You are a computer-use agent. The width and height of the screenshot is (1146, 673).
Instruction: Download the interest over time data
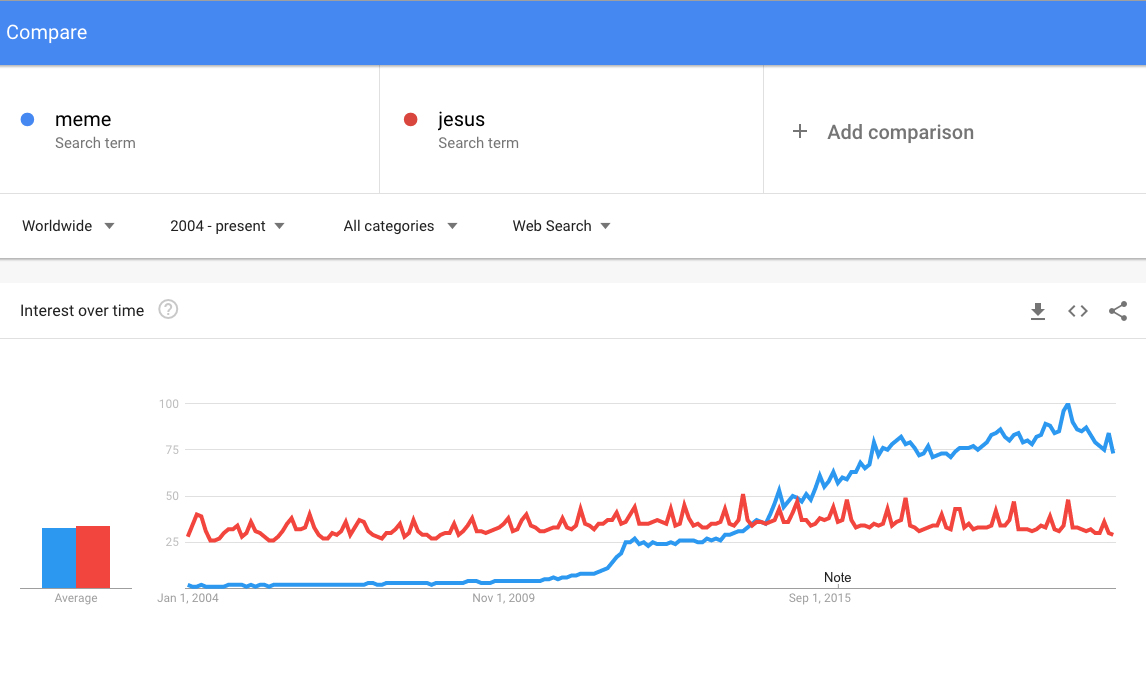pos(1037,311)
